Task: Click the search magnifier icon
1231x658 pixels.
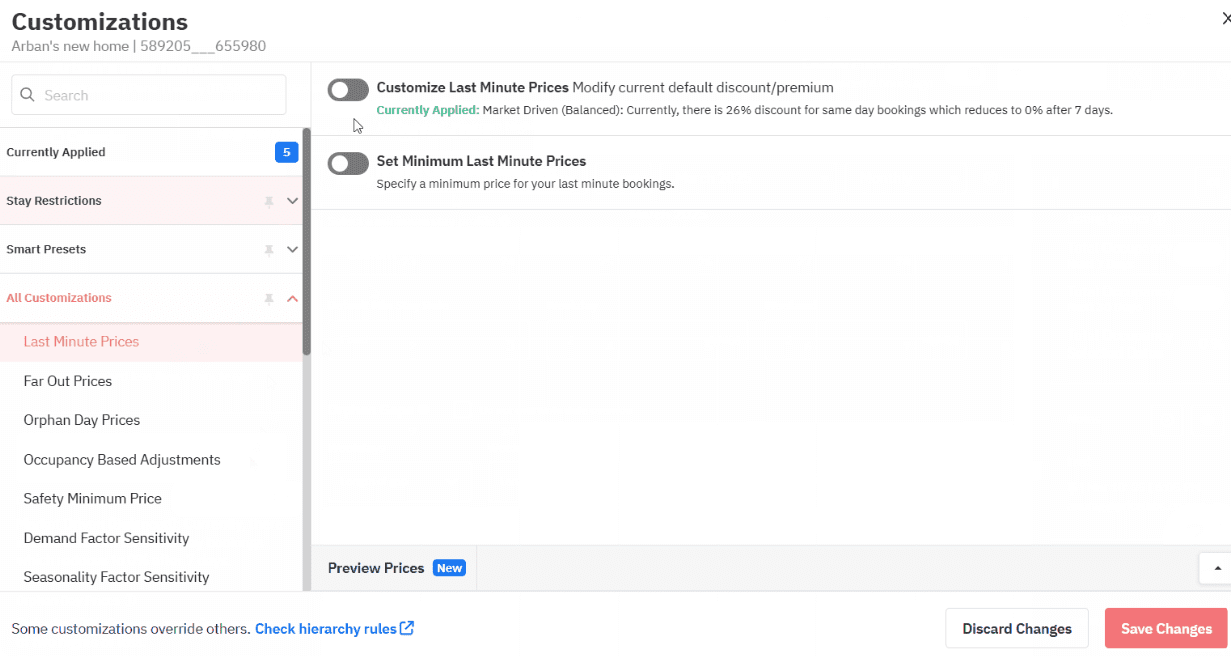Action: (27, 94)
